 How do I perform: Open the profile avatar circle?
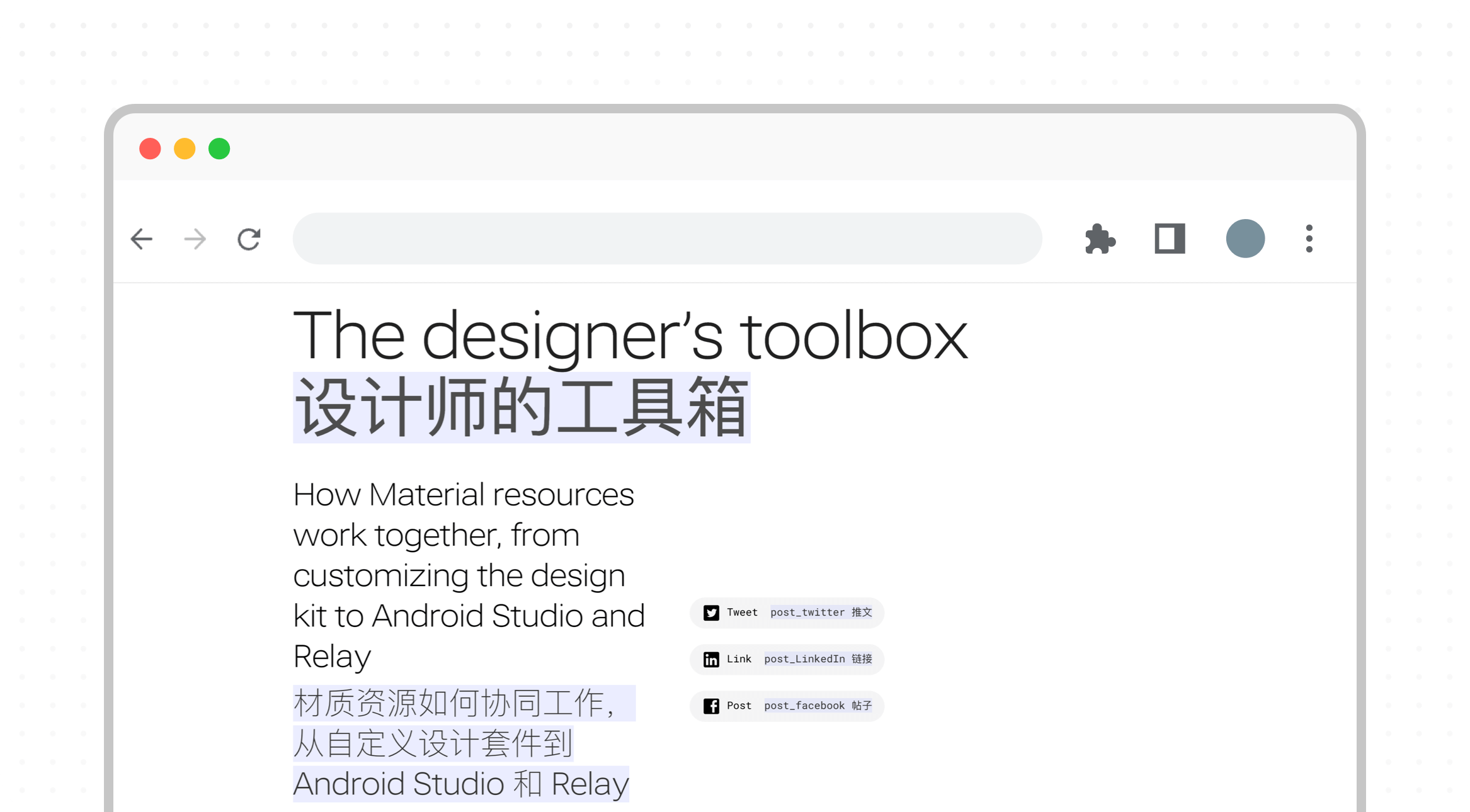coord(1245,239)
